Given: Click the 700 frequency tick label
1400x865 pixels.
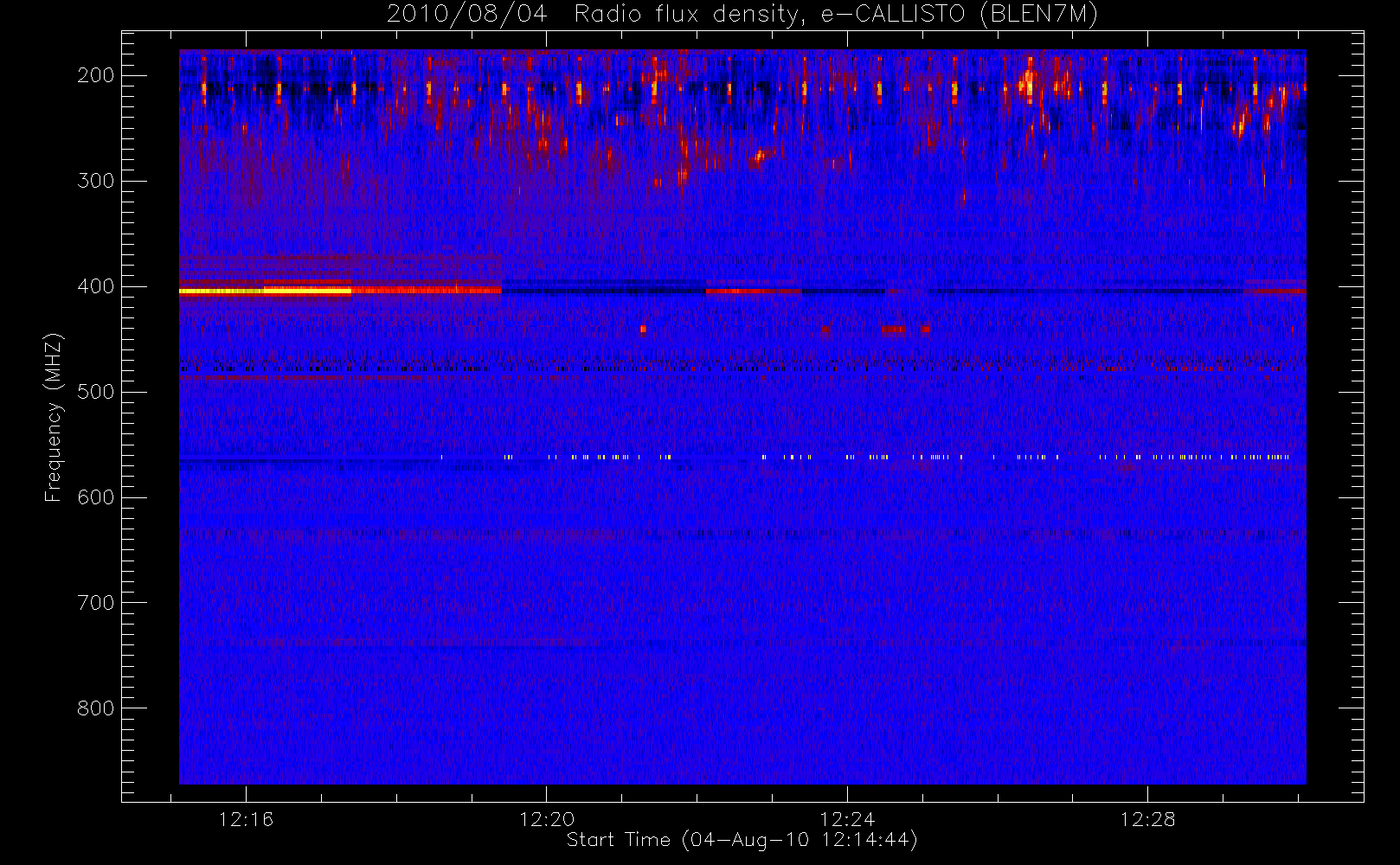Looking at the screenshot, I should (96, 603).
